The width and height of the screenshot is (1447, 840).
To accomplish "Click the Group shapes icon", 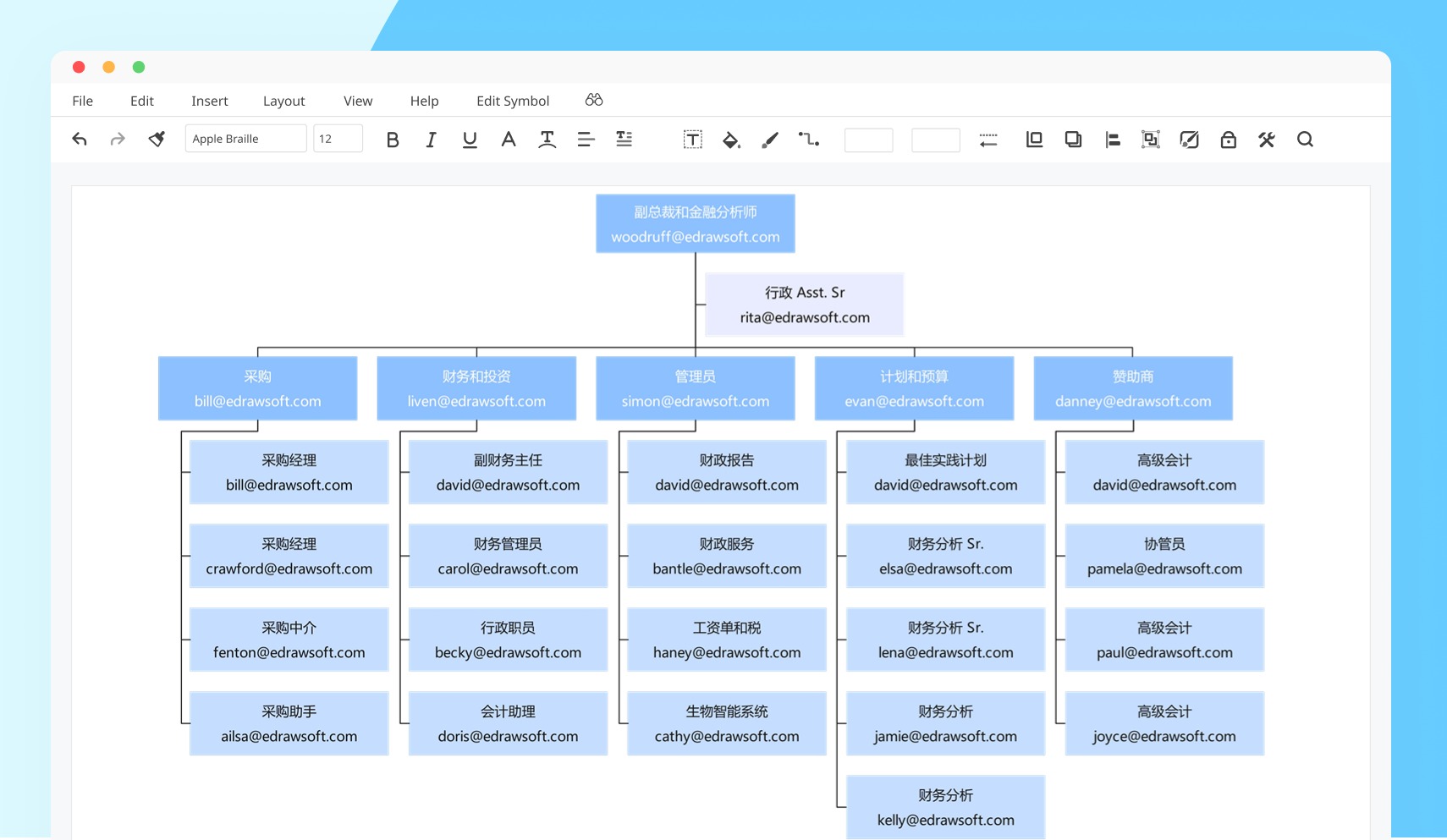I will click(x=1151, y=140).
